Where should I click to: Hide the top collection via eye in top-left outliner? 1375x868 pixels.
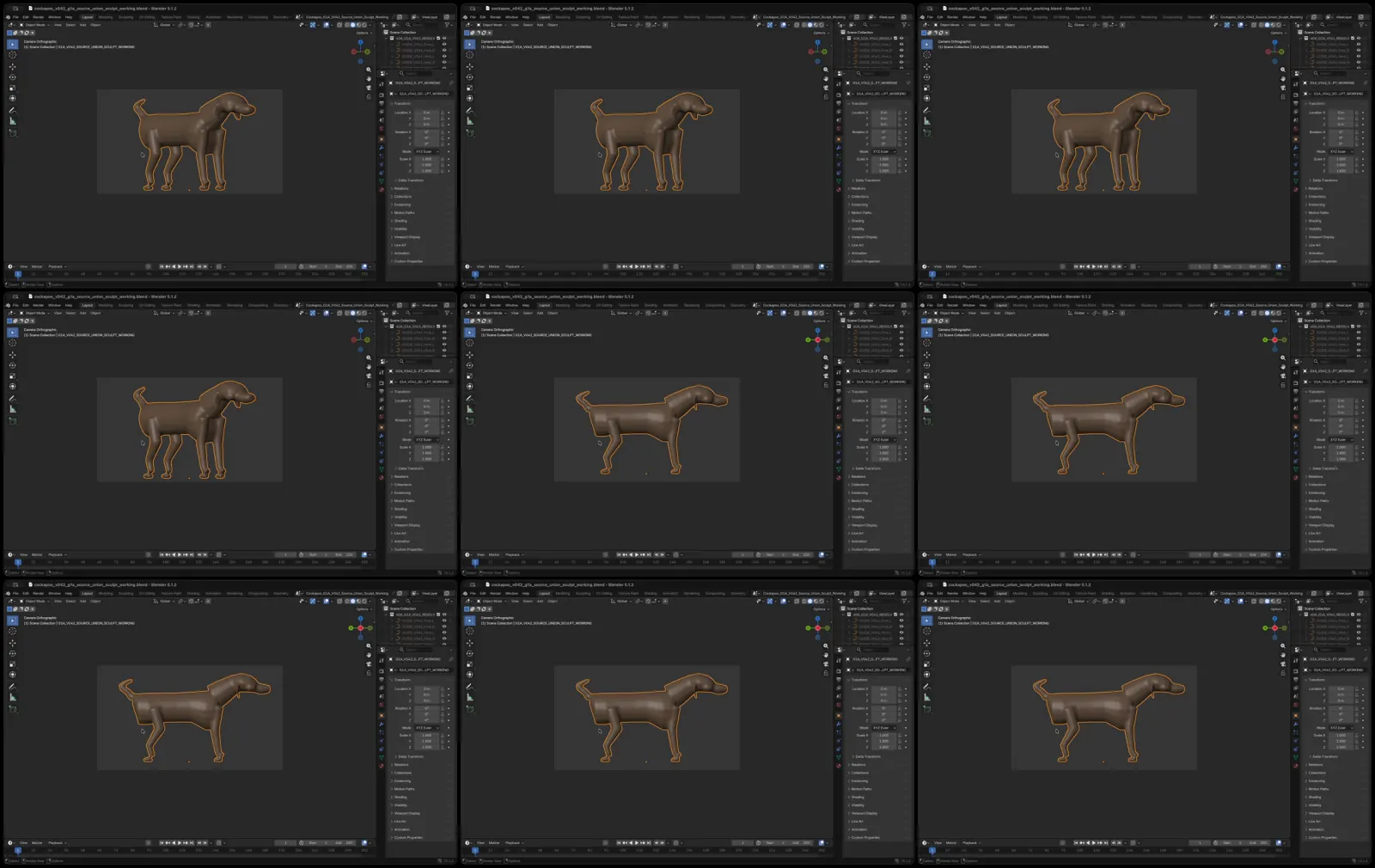[444, 39]
